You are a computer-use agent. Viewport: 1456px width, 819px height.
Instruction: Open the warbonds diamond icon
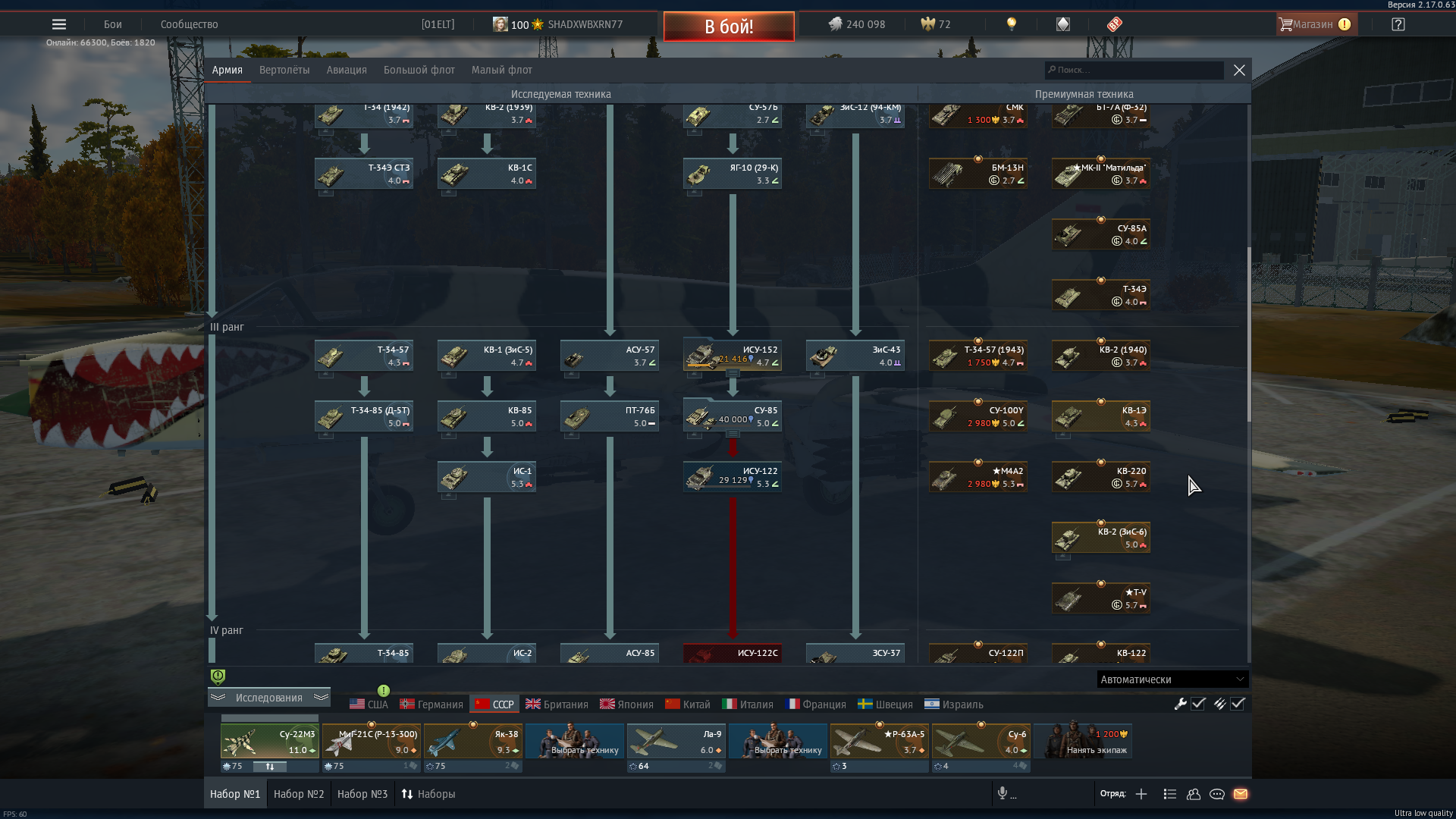click(x=1062, y=24)
